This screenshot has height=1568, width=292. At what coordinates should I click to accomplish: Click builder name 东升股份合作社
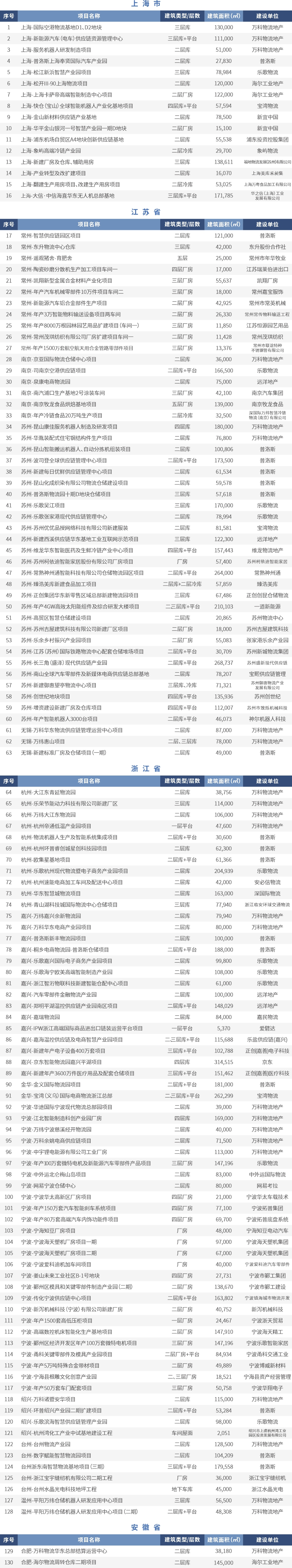click(x=267, y=247)
